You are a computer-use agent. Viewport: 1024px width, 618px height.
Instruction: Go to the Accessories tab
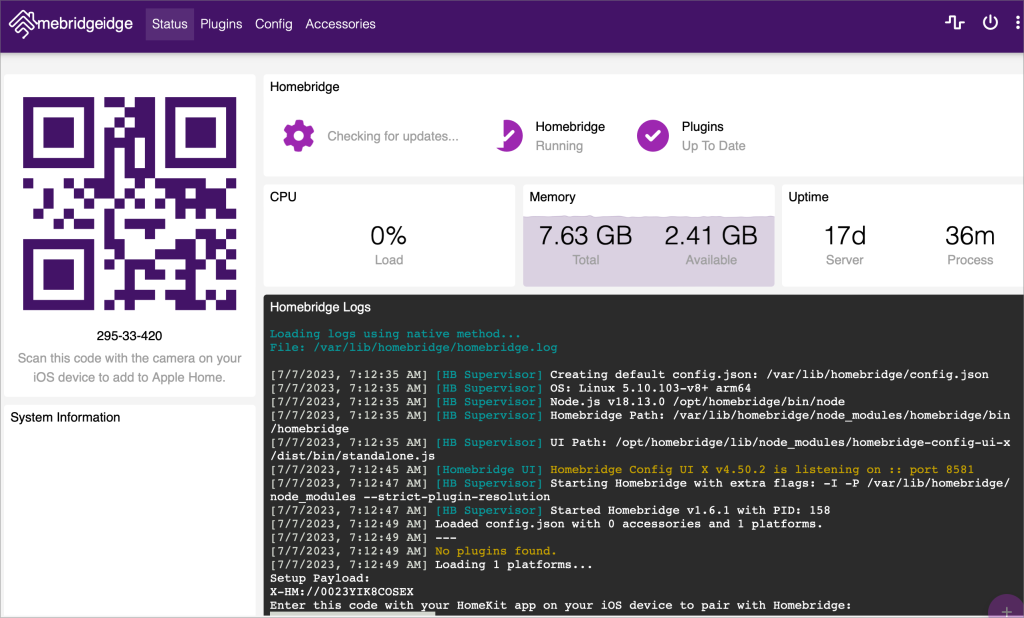[340, 24]
